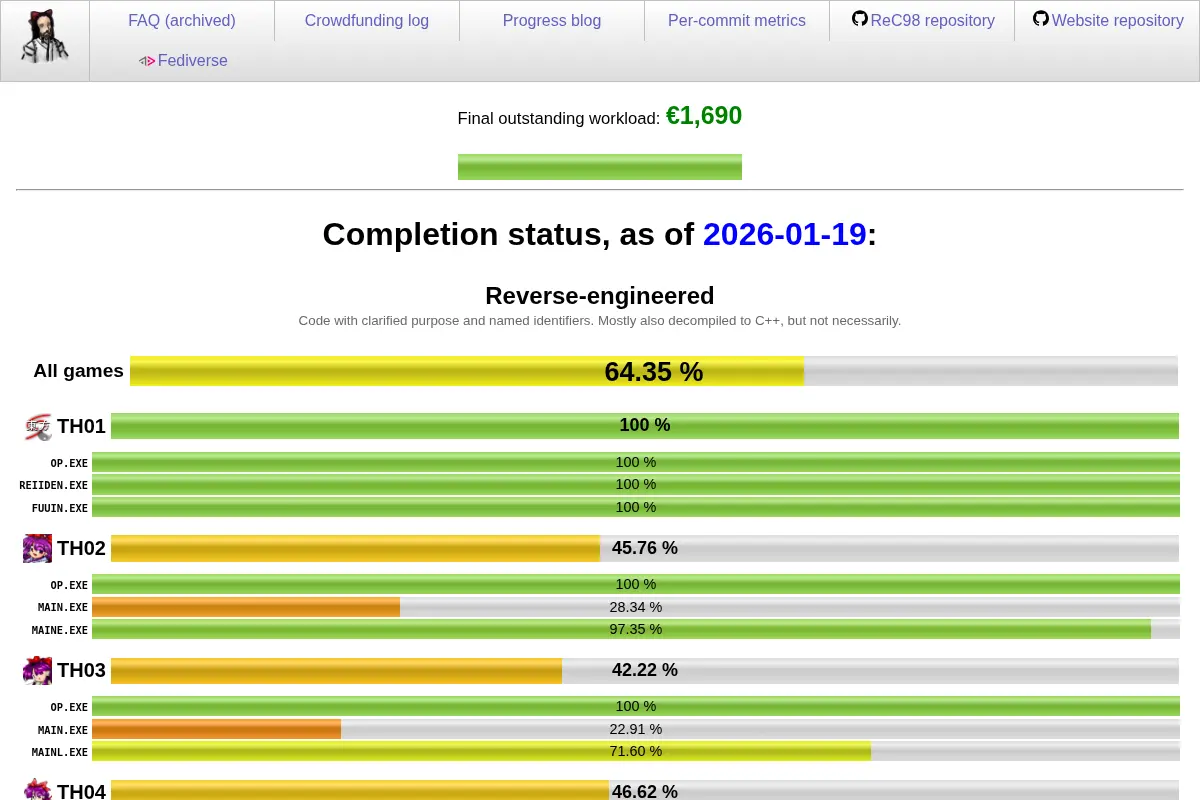Viewport: 1200px width, 800px height.
Task: Click the TH01 game icon
Action: 38,427
